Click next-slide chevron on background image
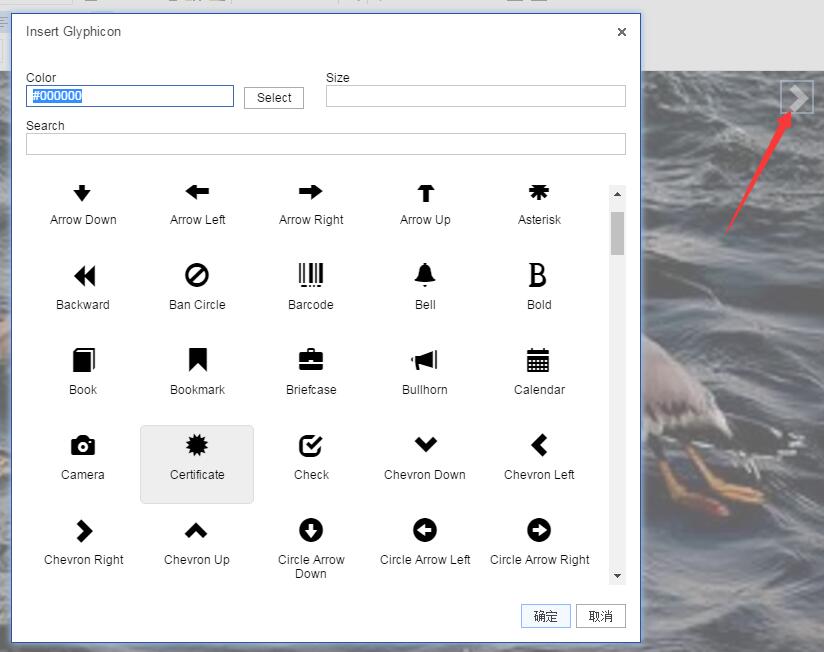Screen dimensions: 824x652 [797, 97]
